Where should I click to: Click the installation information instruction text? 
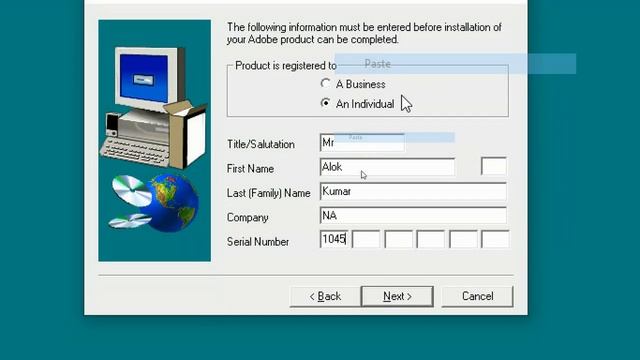(x=364, y=33)
